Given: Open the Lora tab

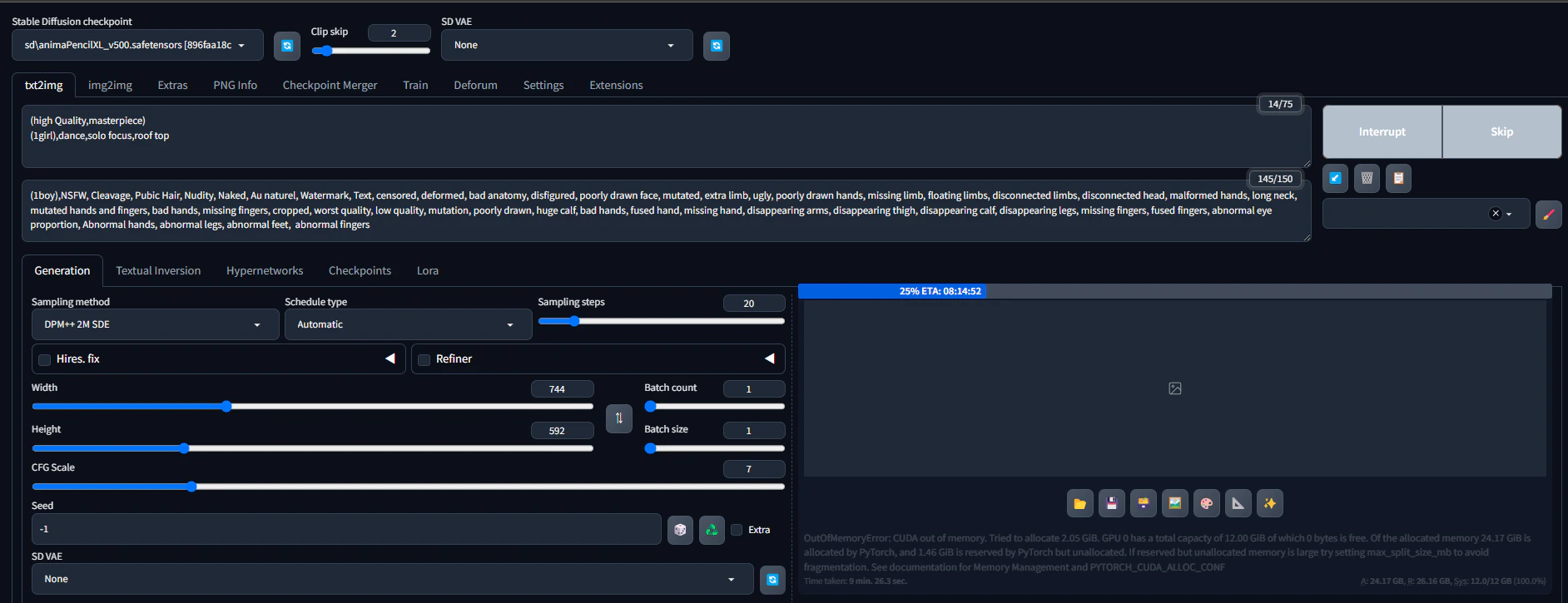Looking at the screenshot, I should coord(428,270).
